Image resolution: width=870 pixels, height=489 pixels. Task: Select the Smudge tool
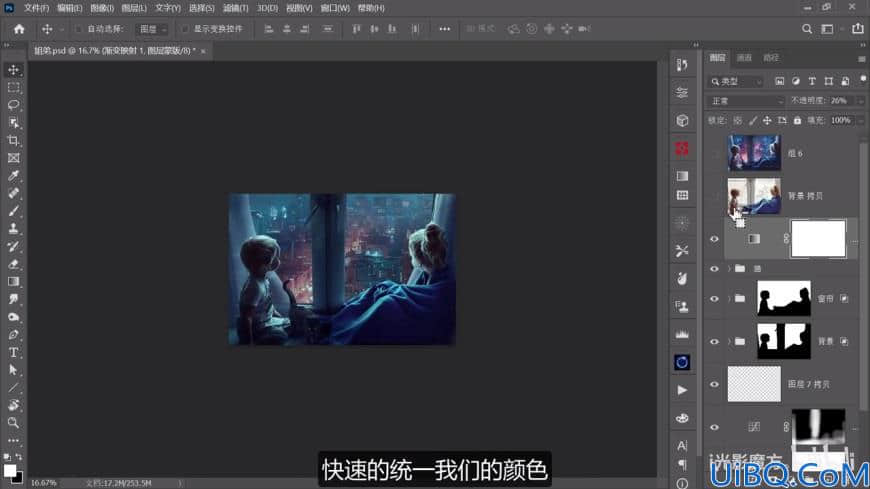click(13, 299)
